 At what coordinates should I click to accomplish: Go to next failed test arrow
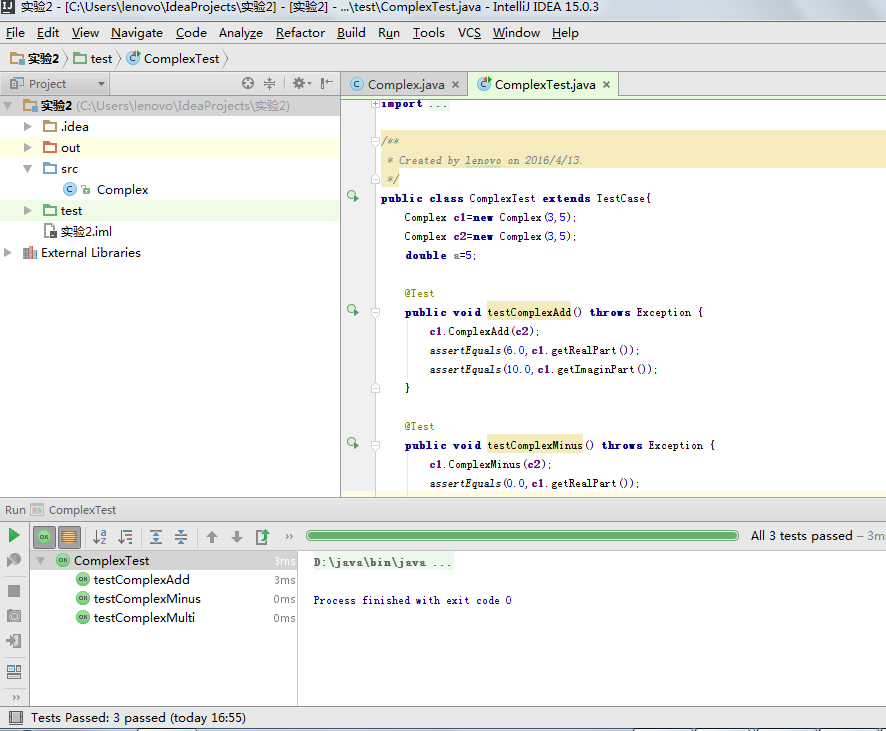(237, 537)
